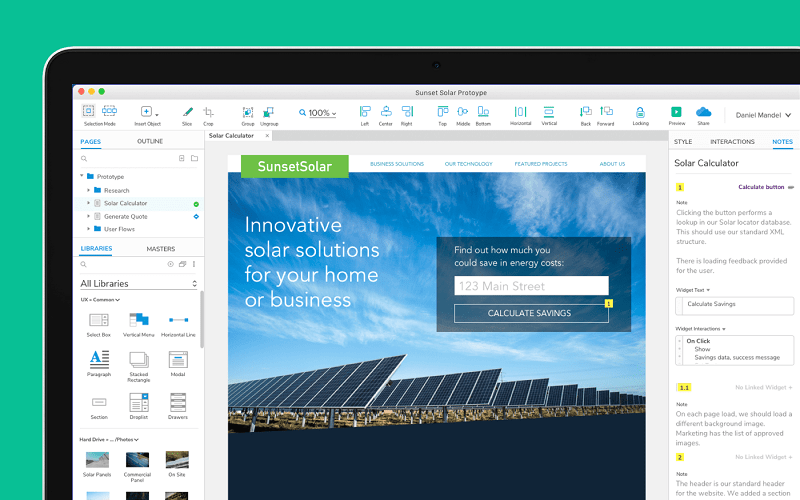Image resolution: width=800 pixels, height=500 pixels.
Task: Switch to the Outline tab
Action: point(150,142)
